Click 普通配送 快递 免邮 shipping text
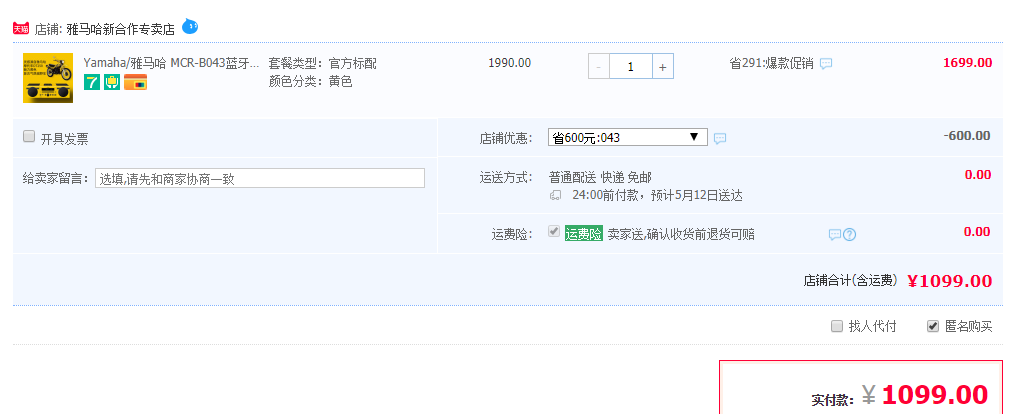 600,177
